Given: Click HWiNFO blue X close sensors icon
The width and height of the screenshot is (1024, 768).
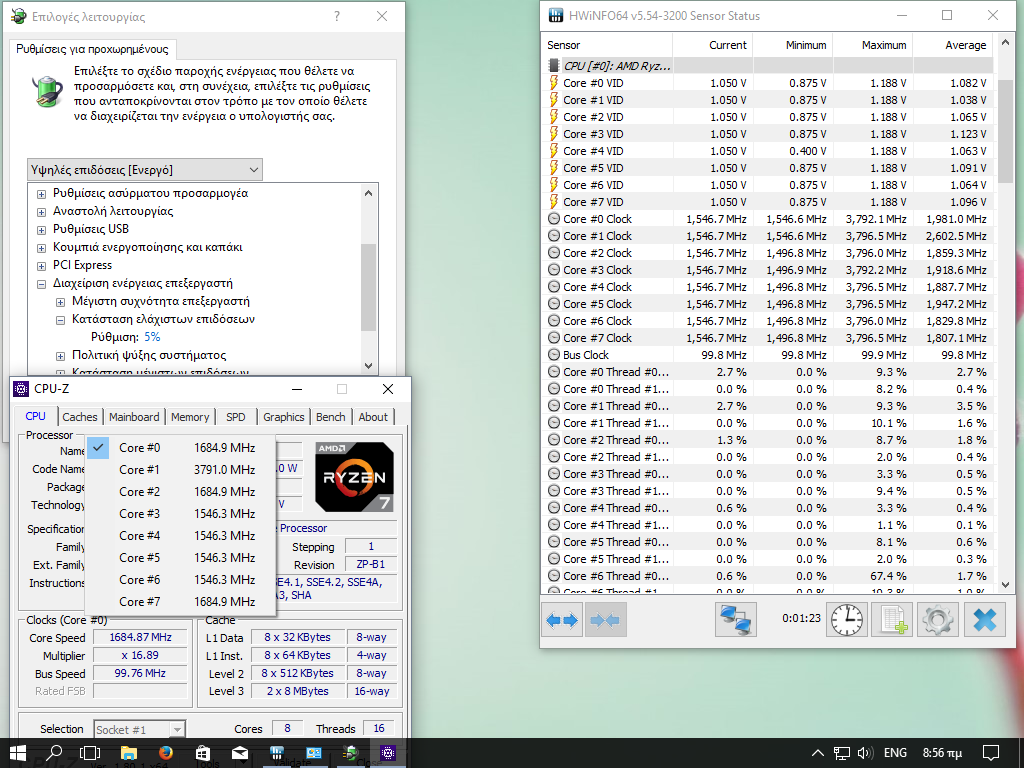Looking at the screenshot, I should tap(984, 619).
